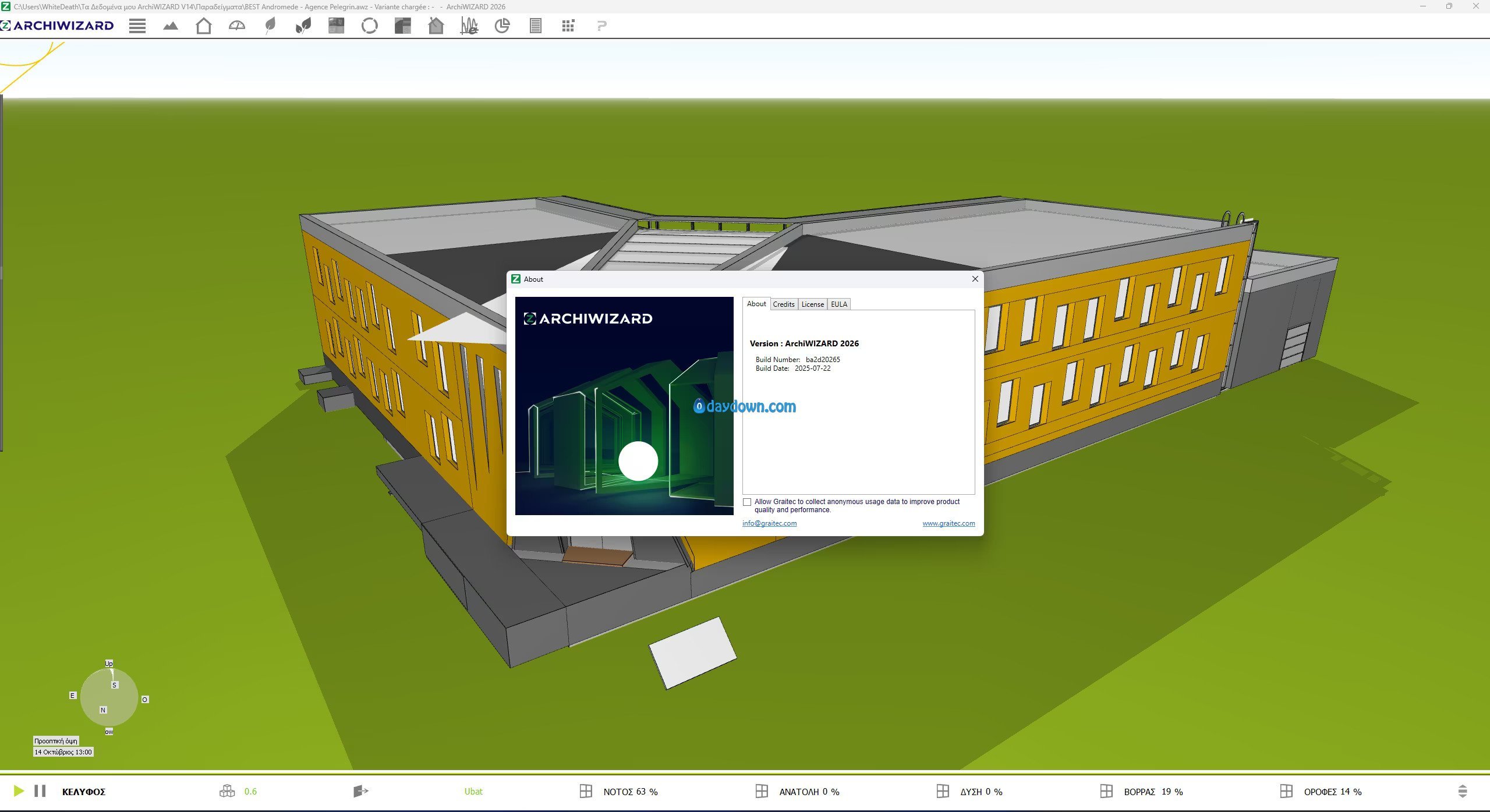The image size is (1490, 812).
Task: Click the cubes compactness icon beside 0.6
Action: (x=227, y=791)
